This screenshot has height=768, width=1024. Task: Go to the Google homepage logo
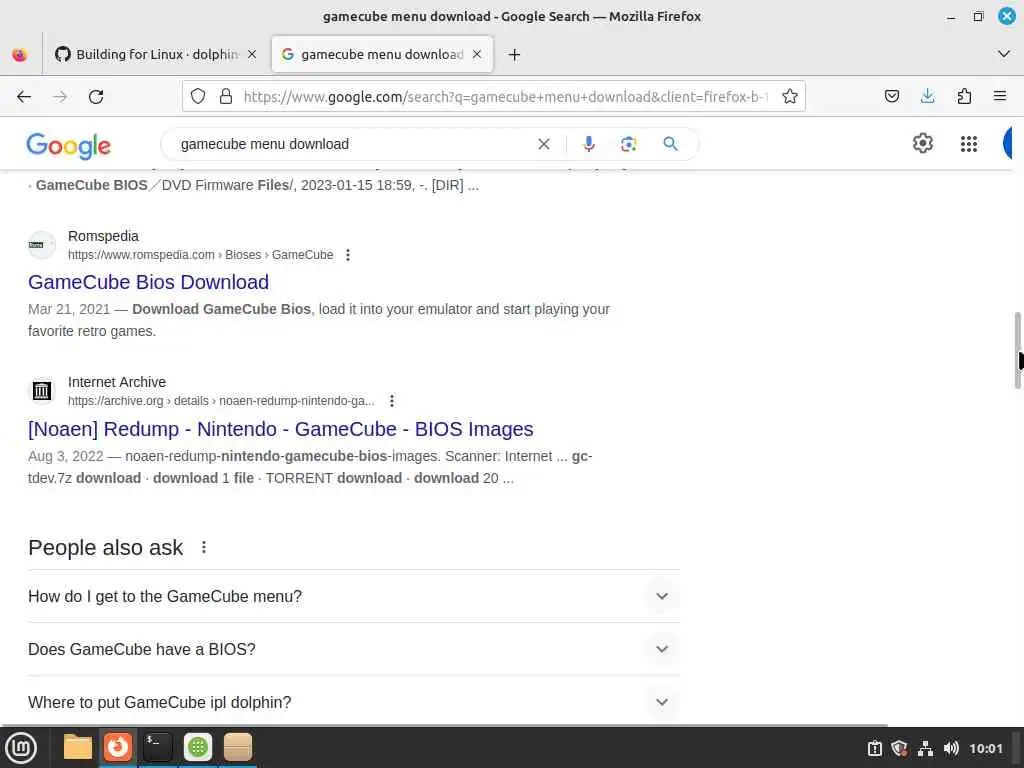click(x=69, y=146)
